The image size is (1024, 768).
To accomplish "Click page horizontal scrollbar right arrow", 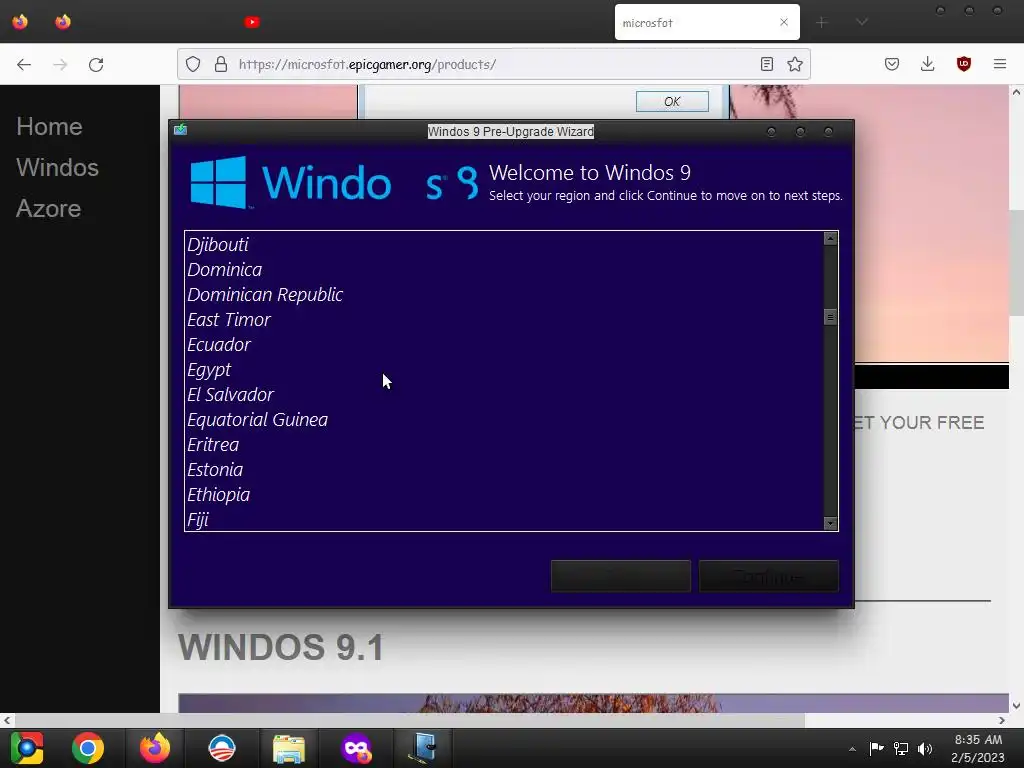I will [x=1002, y=720].
